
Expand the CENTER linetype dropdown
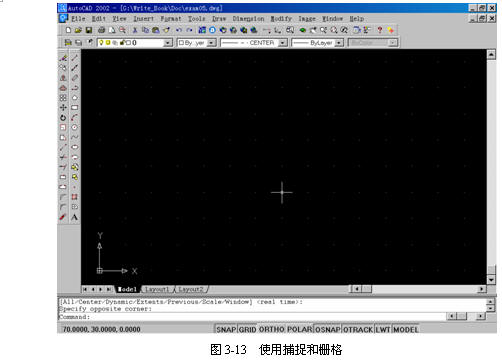point(254,43)
